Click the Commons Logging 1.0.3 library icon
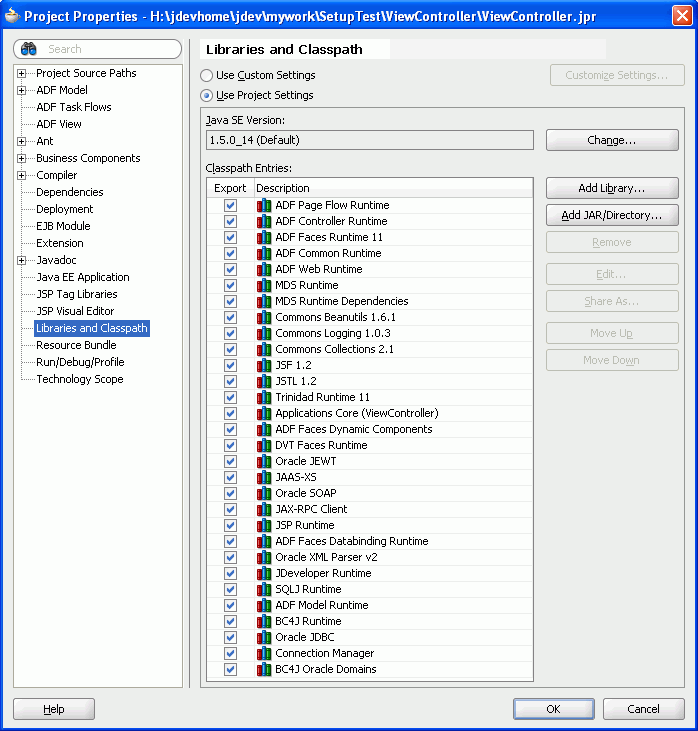The image size is (698, 731). point(264,333)
